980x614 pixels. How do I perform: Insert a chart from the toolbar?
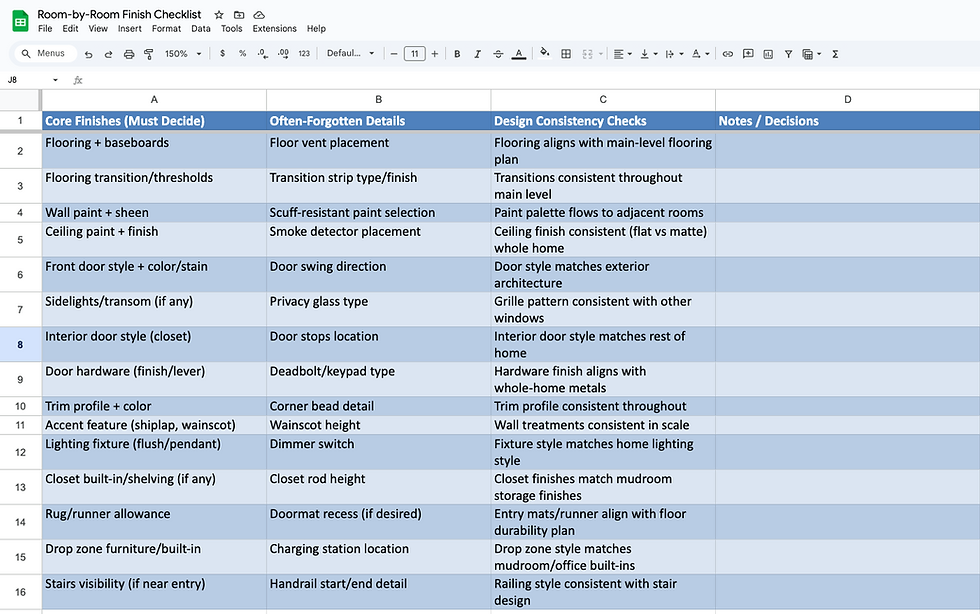pos(768,54)
